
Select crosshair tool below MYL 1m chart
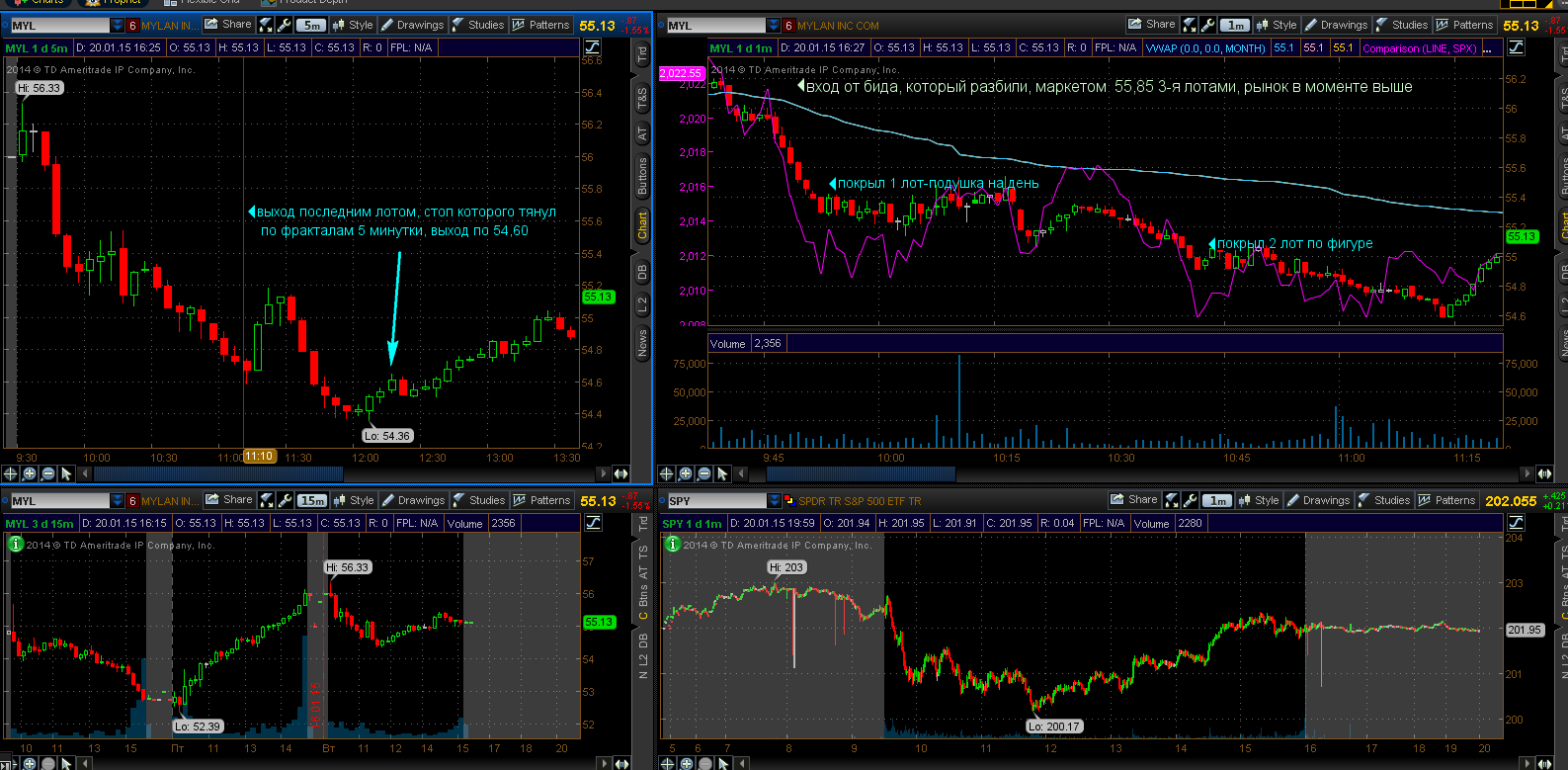tap(666, 473)
